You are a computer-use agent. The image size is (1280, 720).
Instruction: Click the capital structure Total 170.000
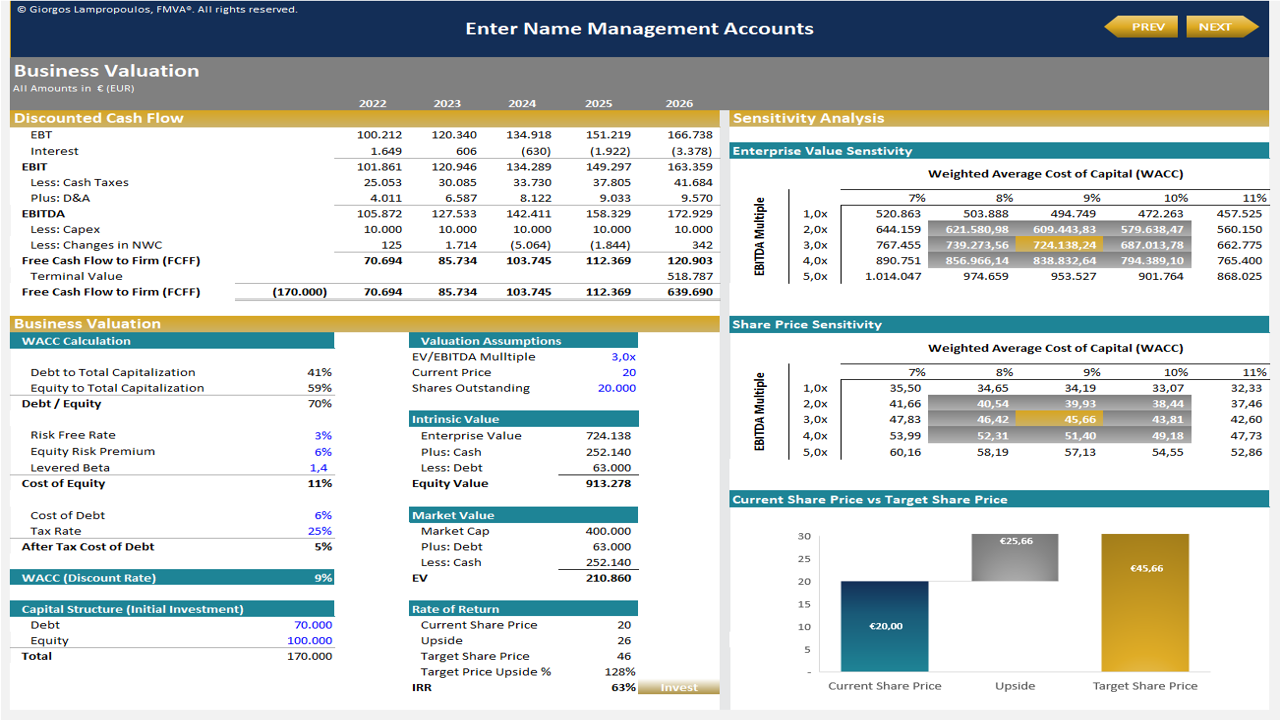[x=310, y=657]
